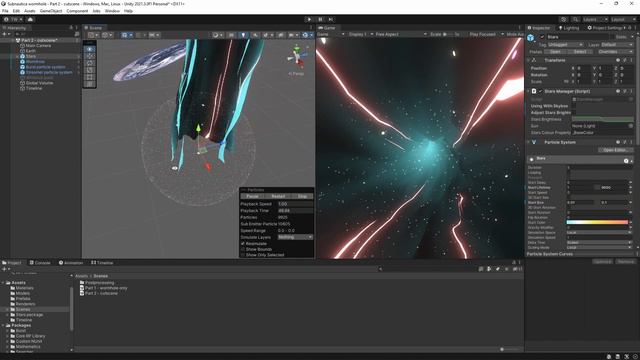
Task: Click the Stars Manager script component icon
Action: click(x=534, y=91)
